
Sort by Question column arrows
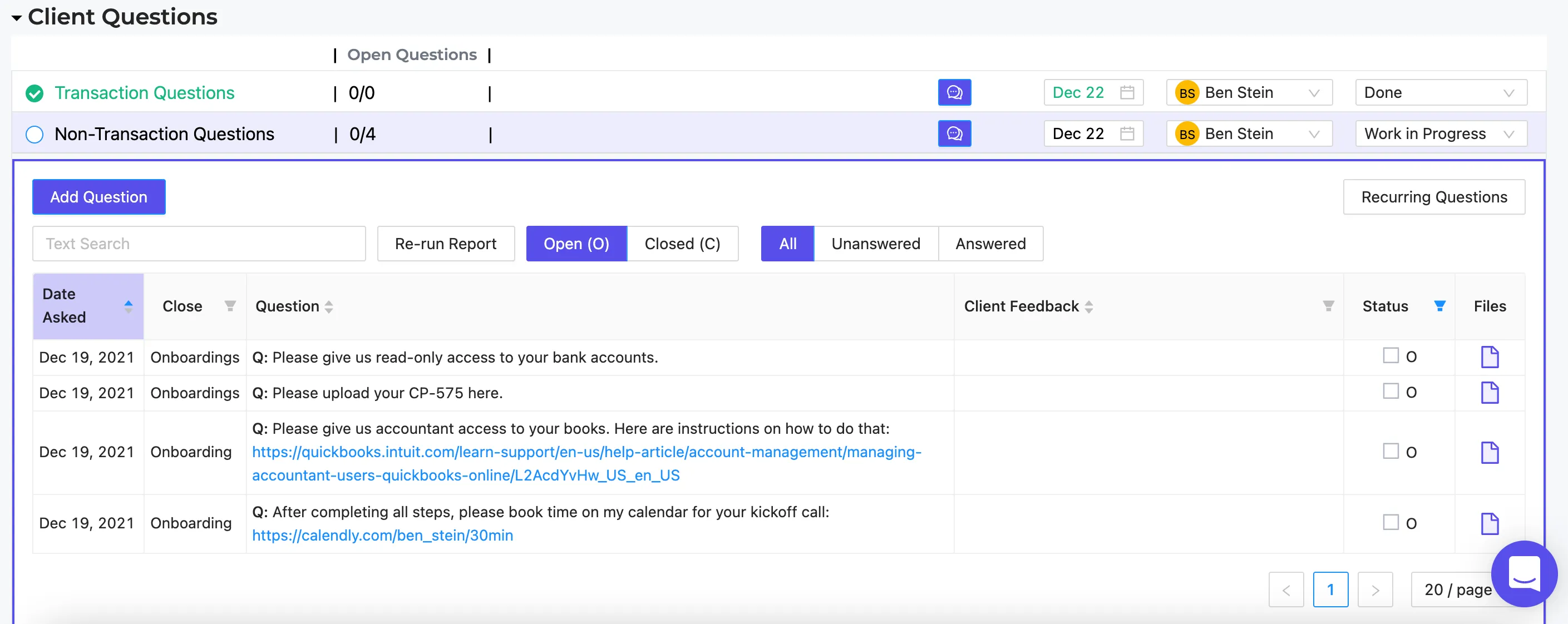tap(329, 306)
